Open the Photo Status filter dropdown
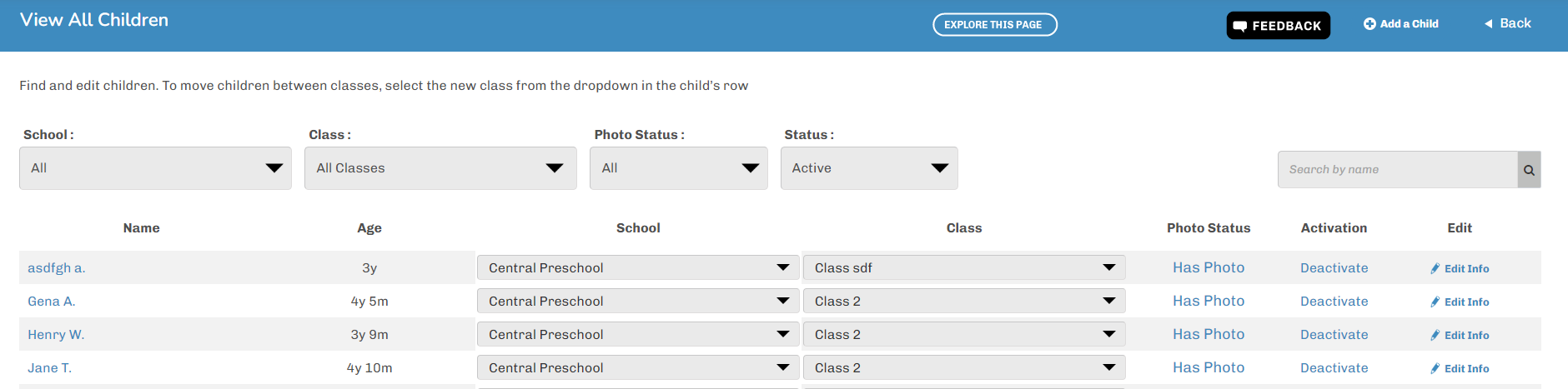Screen dimensions: 1568x389 tap(678, 168)
